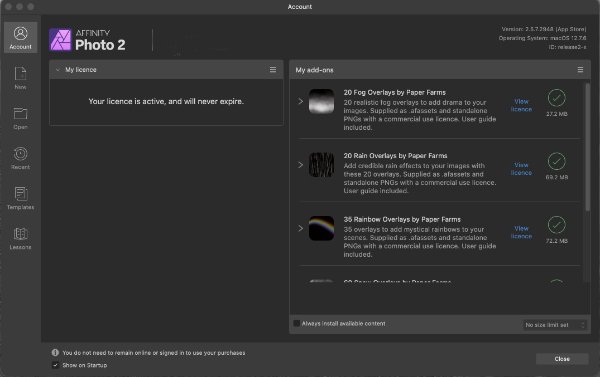
Task: Click the Operating System info text
Action: (542, 38)
